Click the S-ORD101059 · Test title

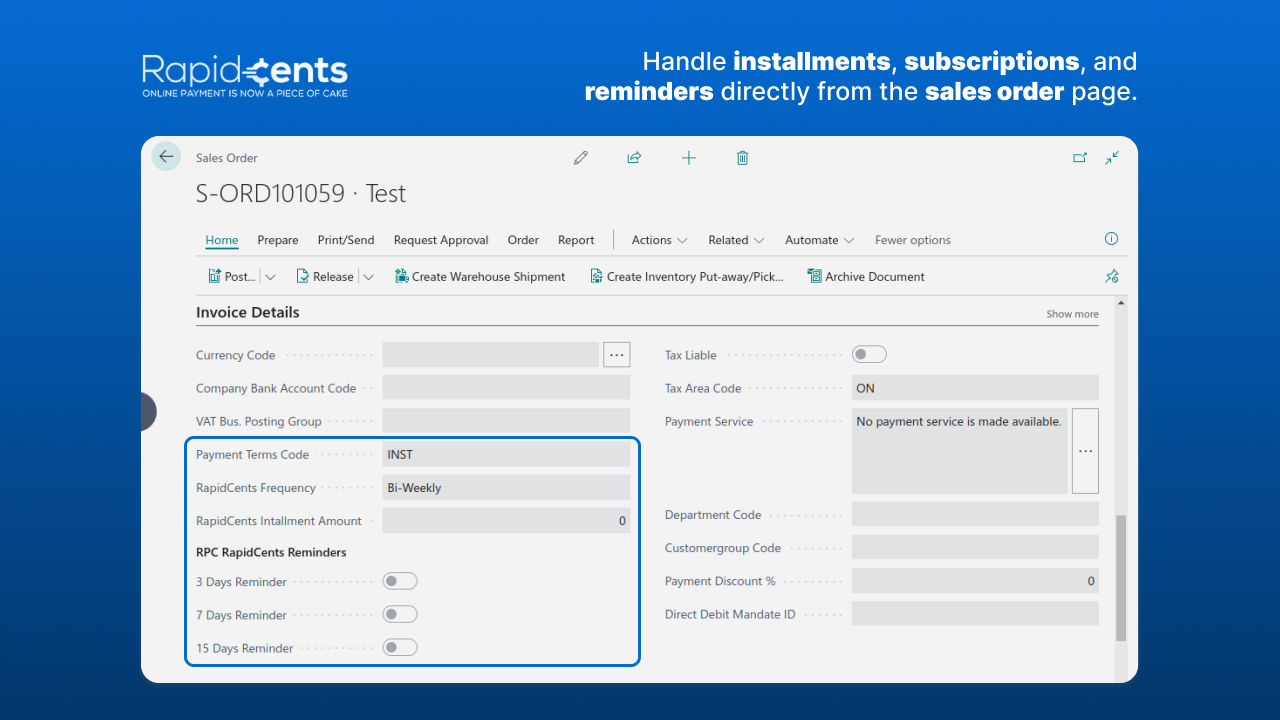point(301,194)
